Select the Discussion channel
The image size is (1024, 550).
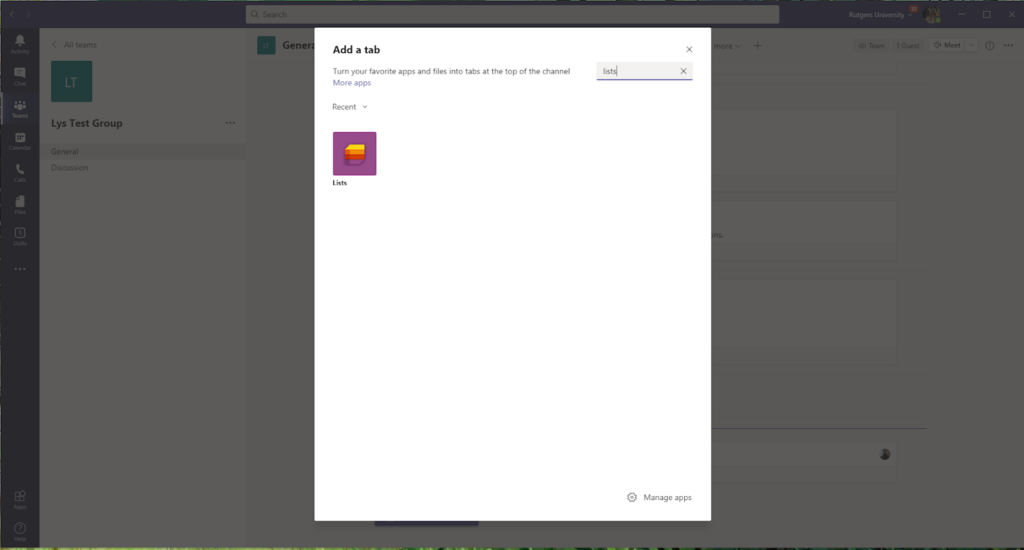point(70,168)
